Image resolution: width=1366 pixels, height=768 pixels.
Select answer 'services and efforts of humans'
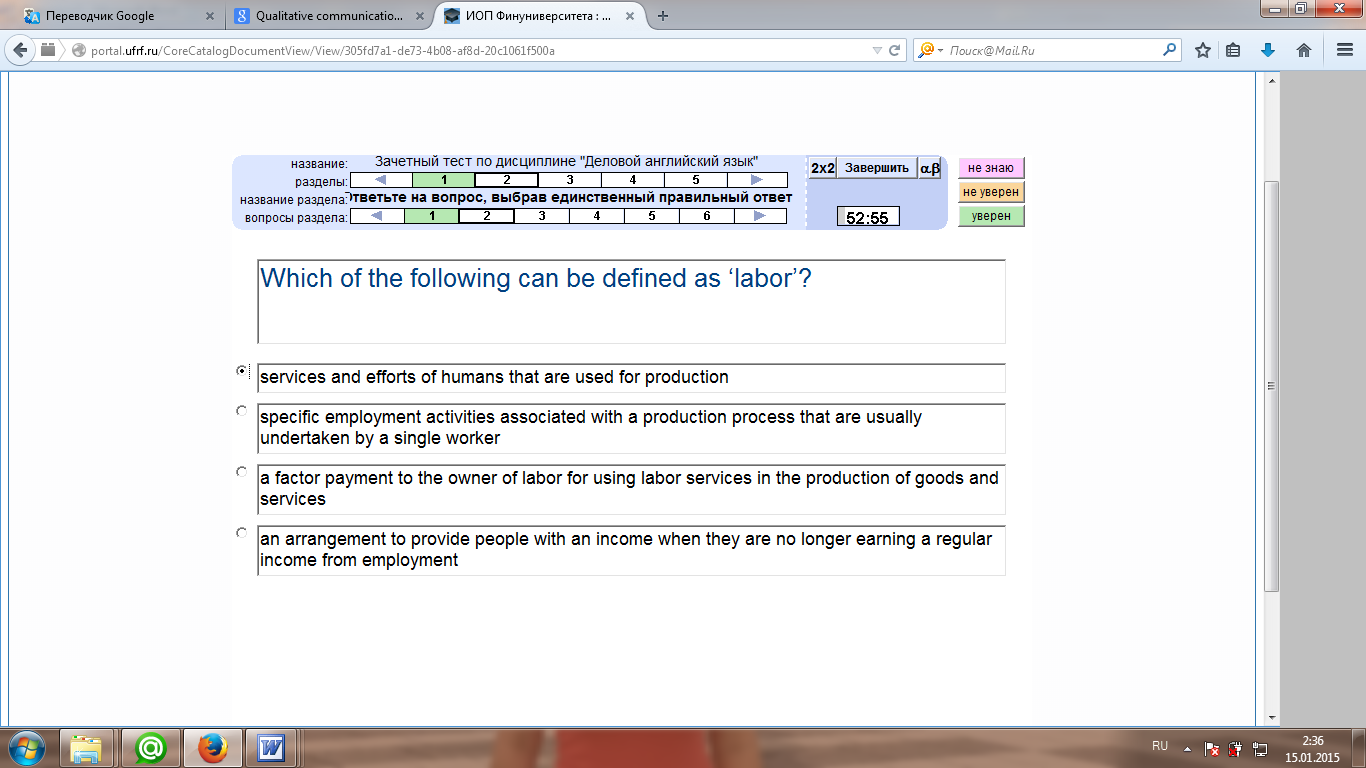tap(242, 371)
